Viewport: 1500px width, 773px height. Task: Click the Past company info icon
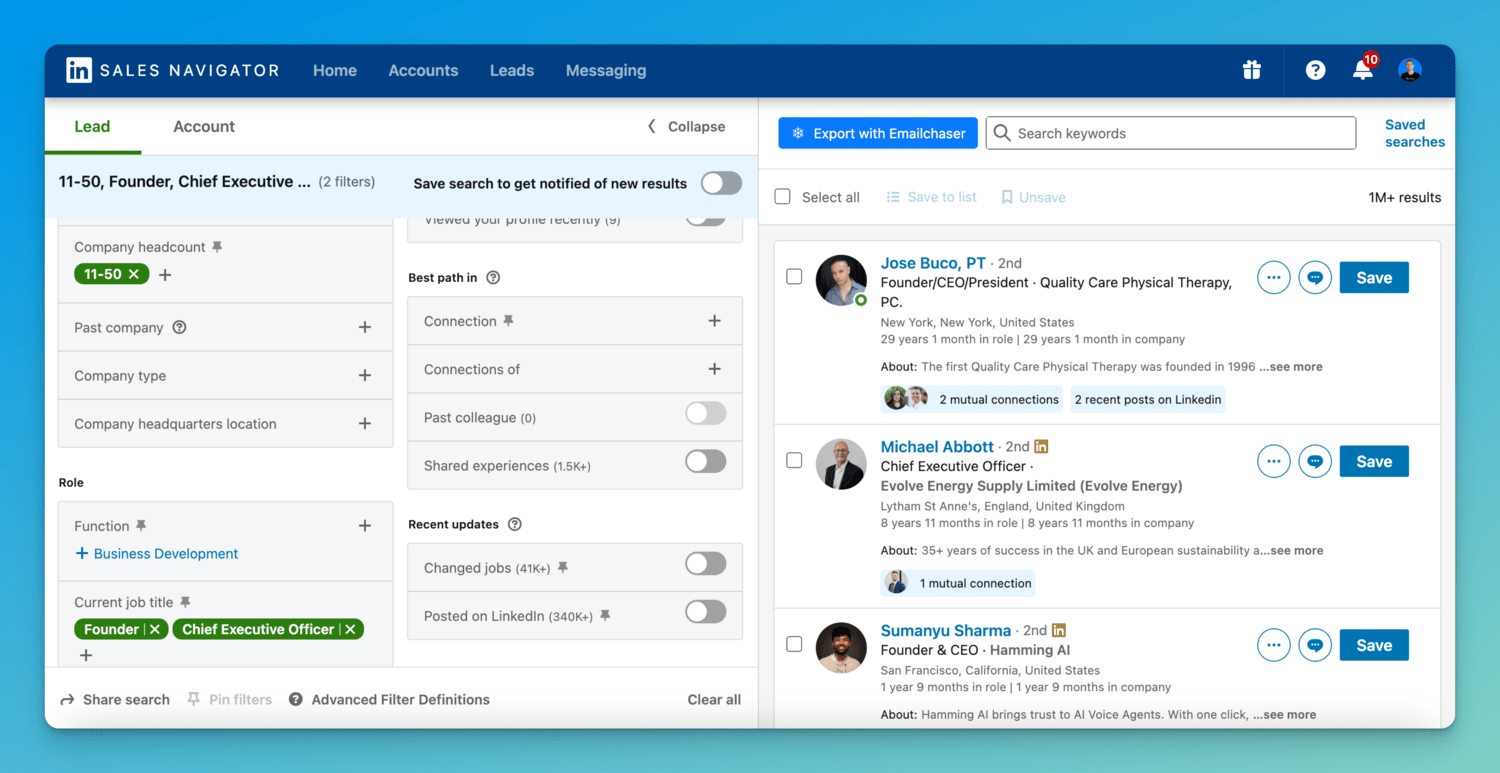[180, 327]
